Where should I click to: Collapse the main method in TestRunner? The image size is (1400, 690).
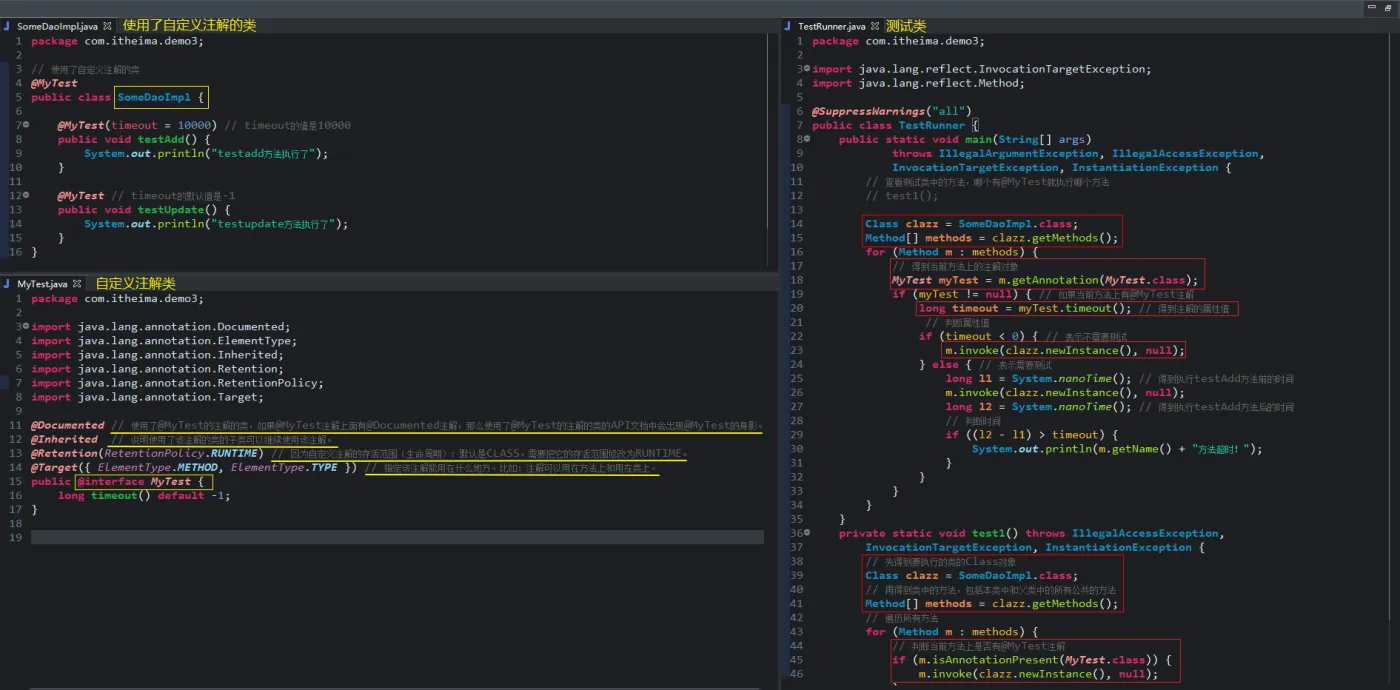(807, 140)
